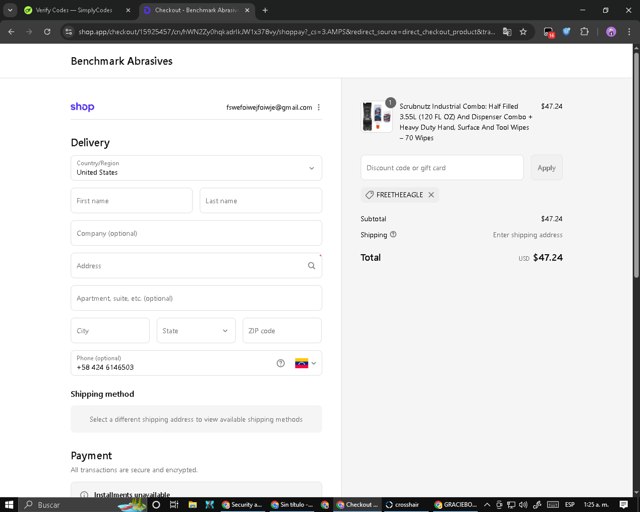
Task: Click the Total amount $47.24
Action: [x=548, y=258]
